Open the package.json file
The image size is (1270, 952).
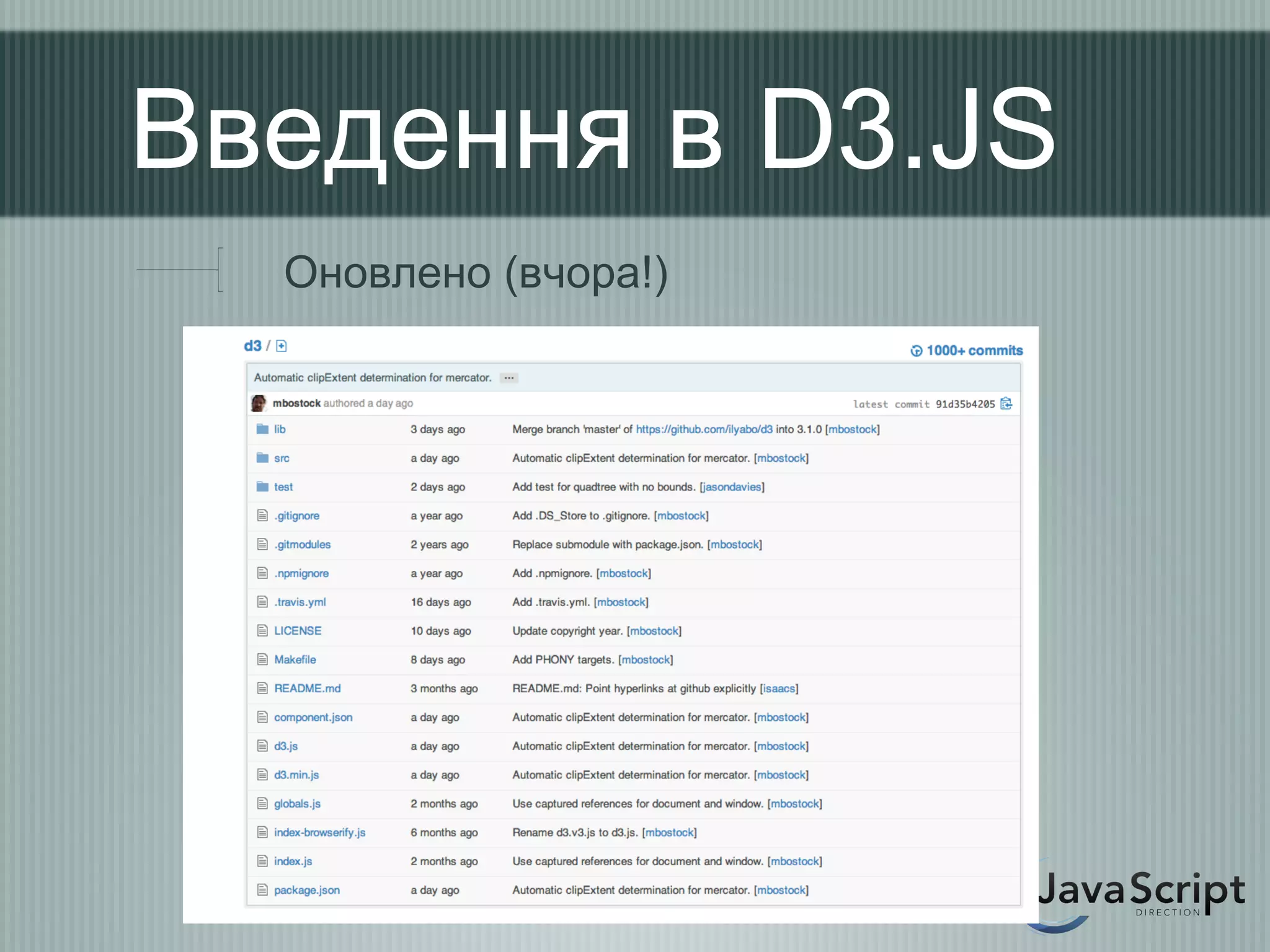(x=306, y=890)
